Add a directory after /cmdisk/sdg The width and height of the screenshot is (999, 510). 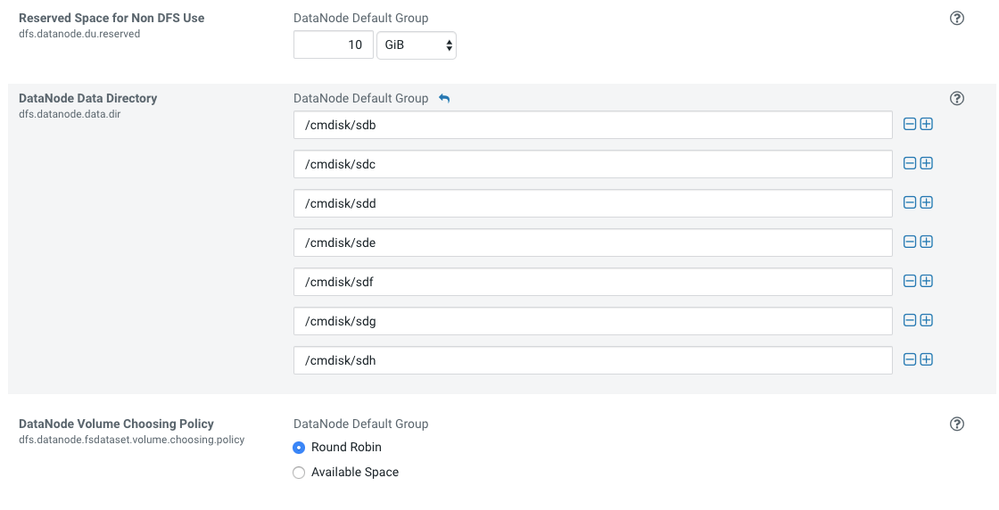(x=926, y=320)
